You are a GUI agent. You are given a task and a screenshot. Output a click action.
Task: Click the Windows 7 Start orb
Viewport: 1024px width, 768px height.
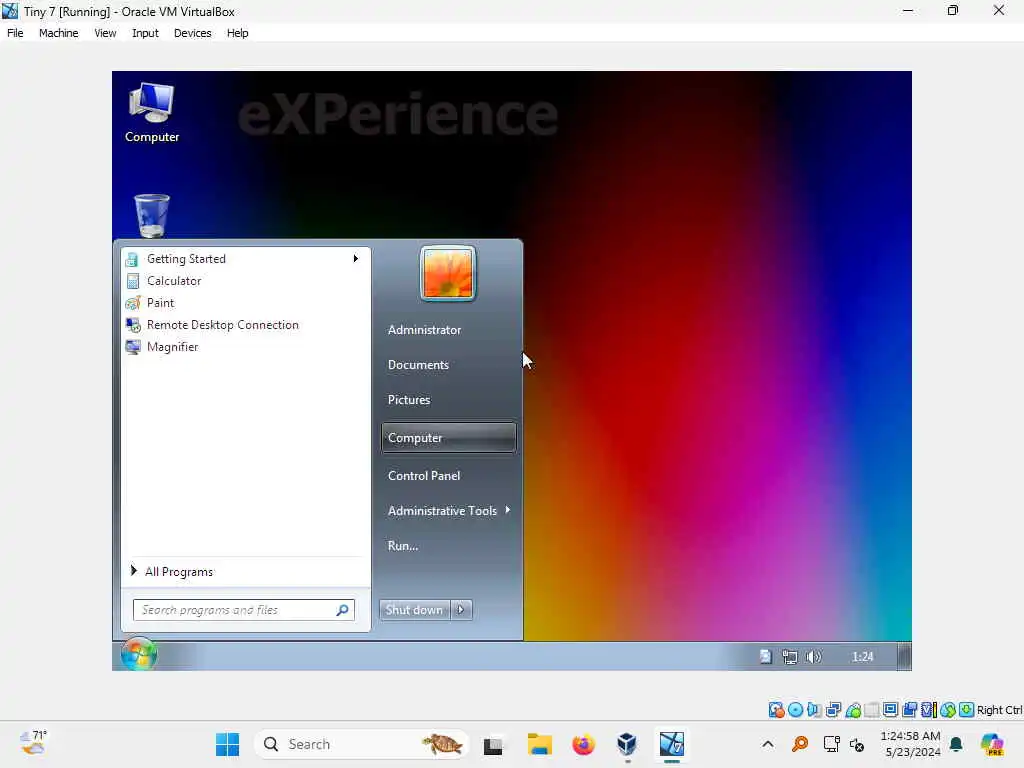click(138, 654)
